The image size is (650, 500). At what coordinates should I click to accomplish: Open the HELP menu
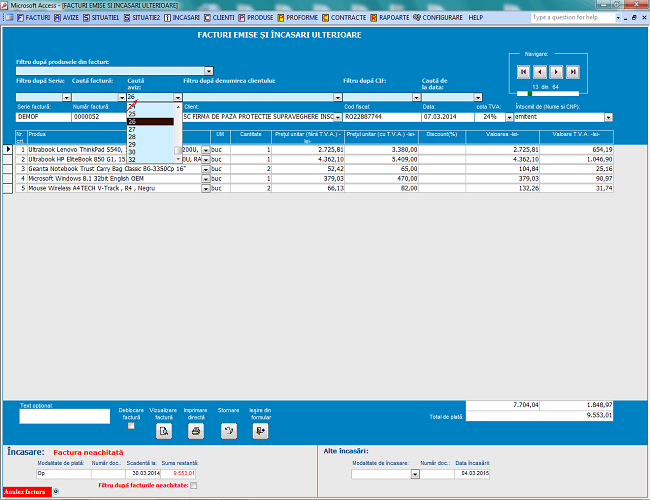tap(475, 18)
